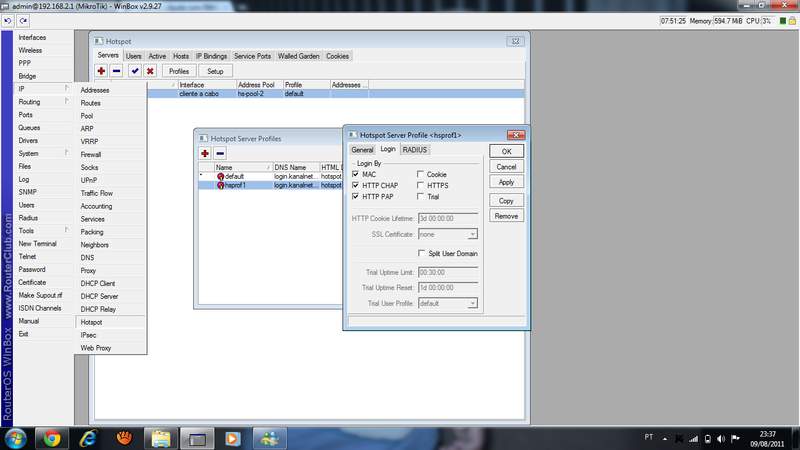Open the Users tab in Hotspot window

(134, 56)
